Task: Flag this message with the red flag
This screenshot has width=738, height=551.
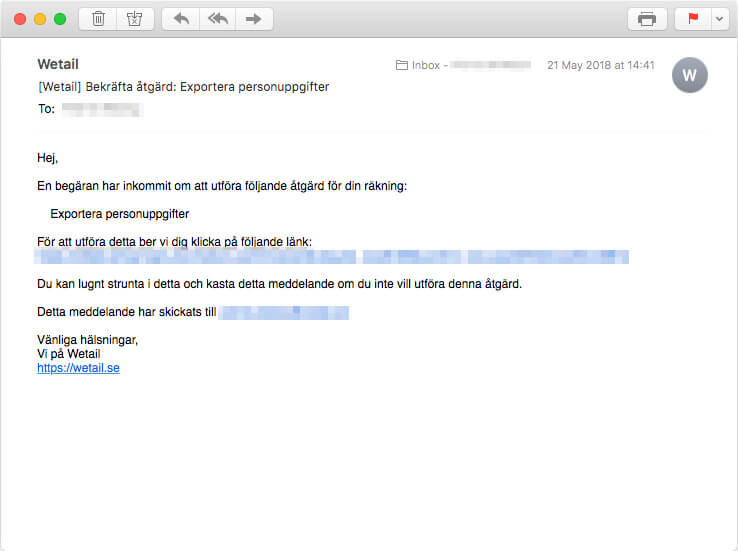Action: (693, 19)
